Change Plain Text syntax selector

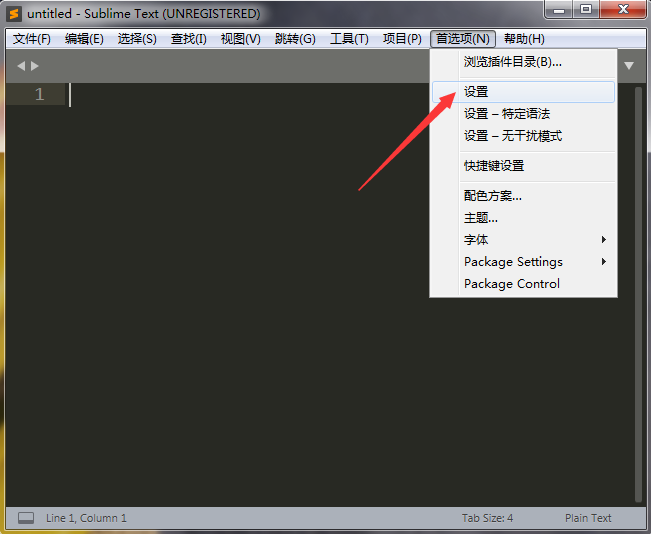(588, 518)
